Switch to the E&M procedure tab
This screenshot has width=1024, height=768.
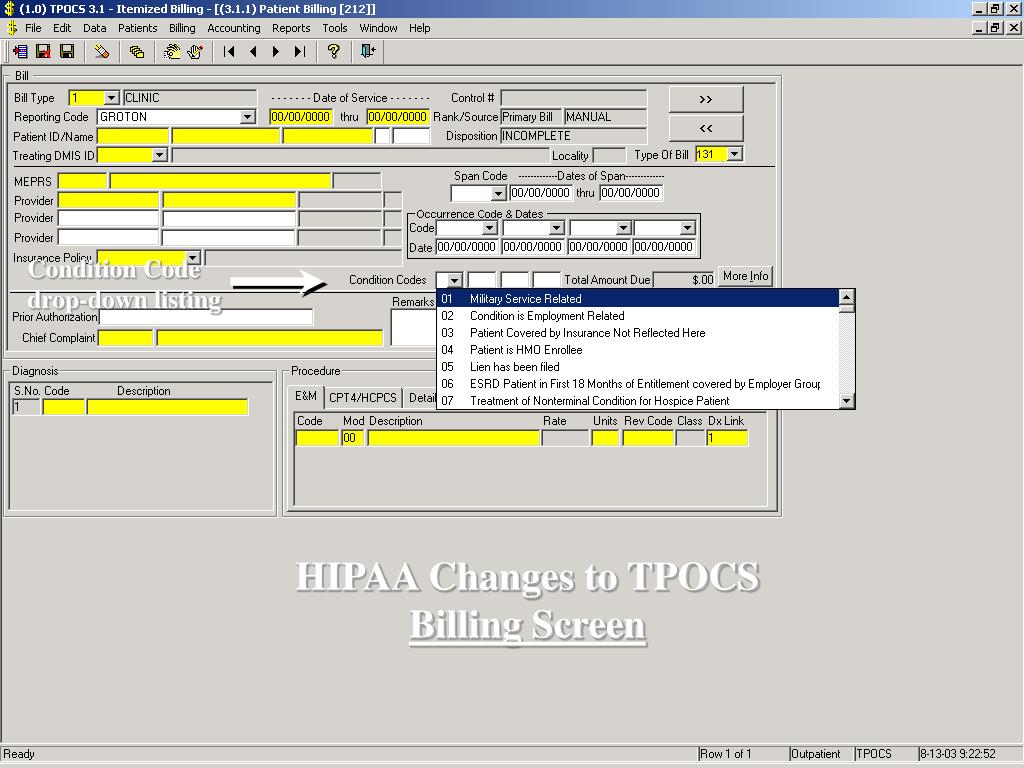point(306,396)
